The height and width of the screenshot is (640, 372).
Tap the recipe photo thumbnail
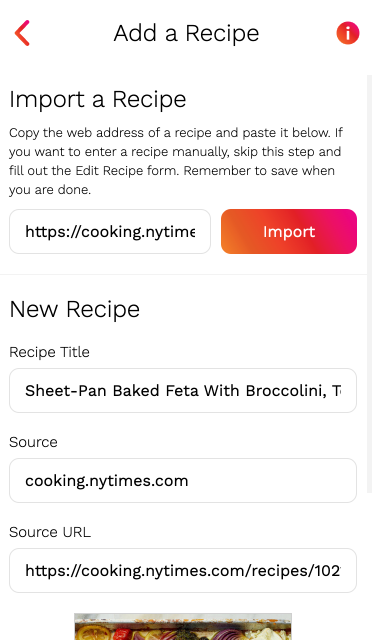coord(183,627)
